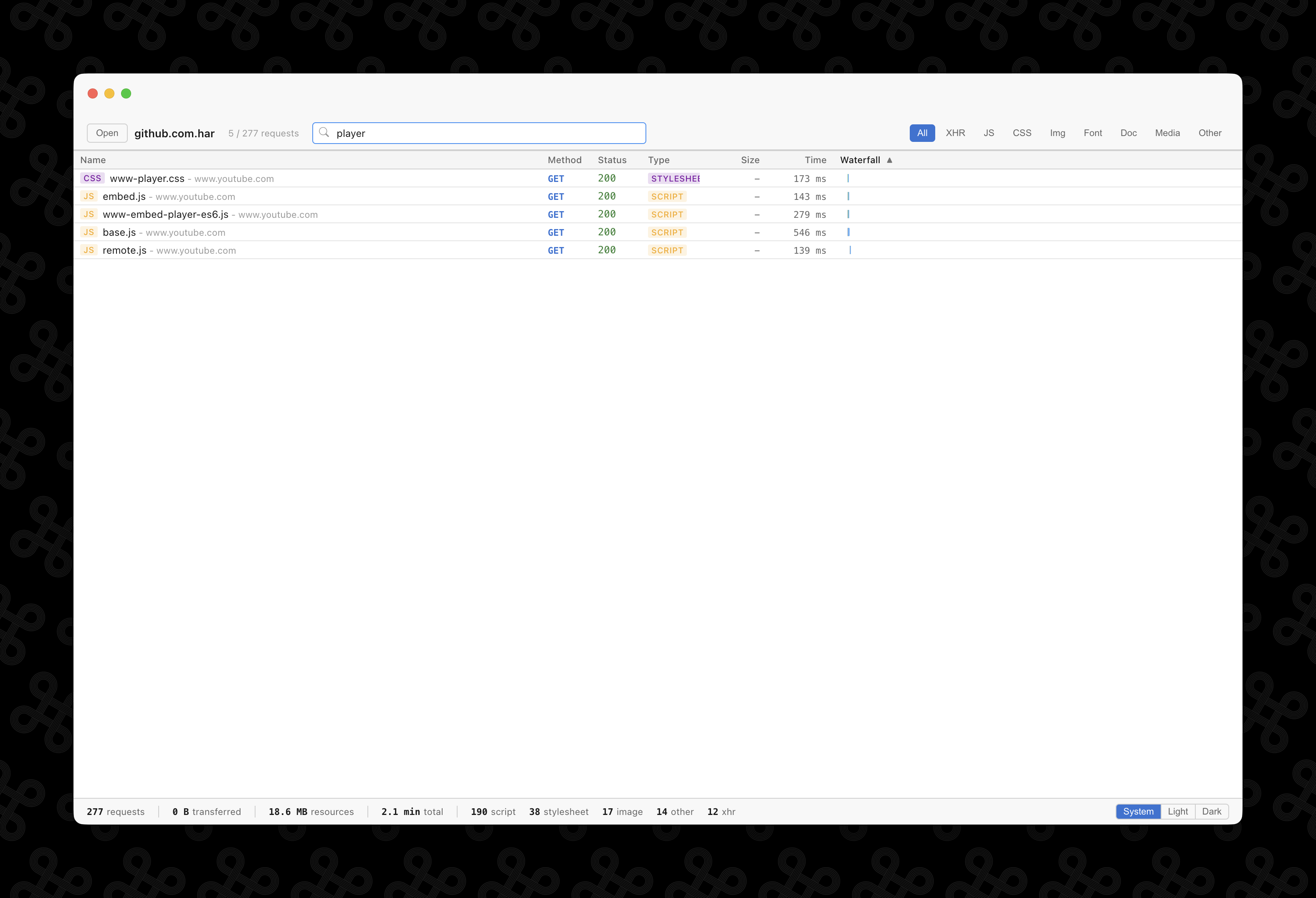Screen dimensions: 1316x898
Task: Switch to the Img filter tab
Action: (1057, 132)
